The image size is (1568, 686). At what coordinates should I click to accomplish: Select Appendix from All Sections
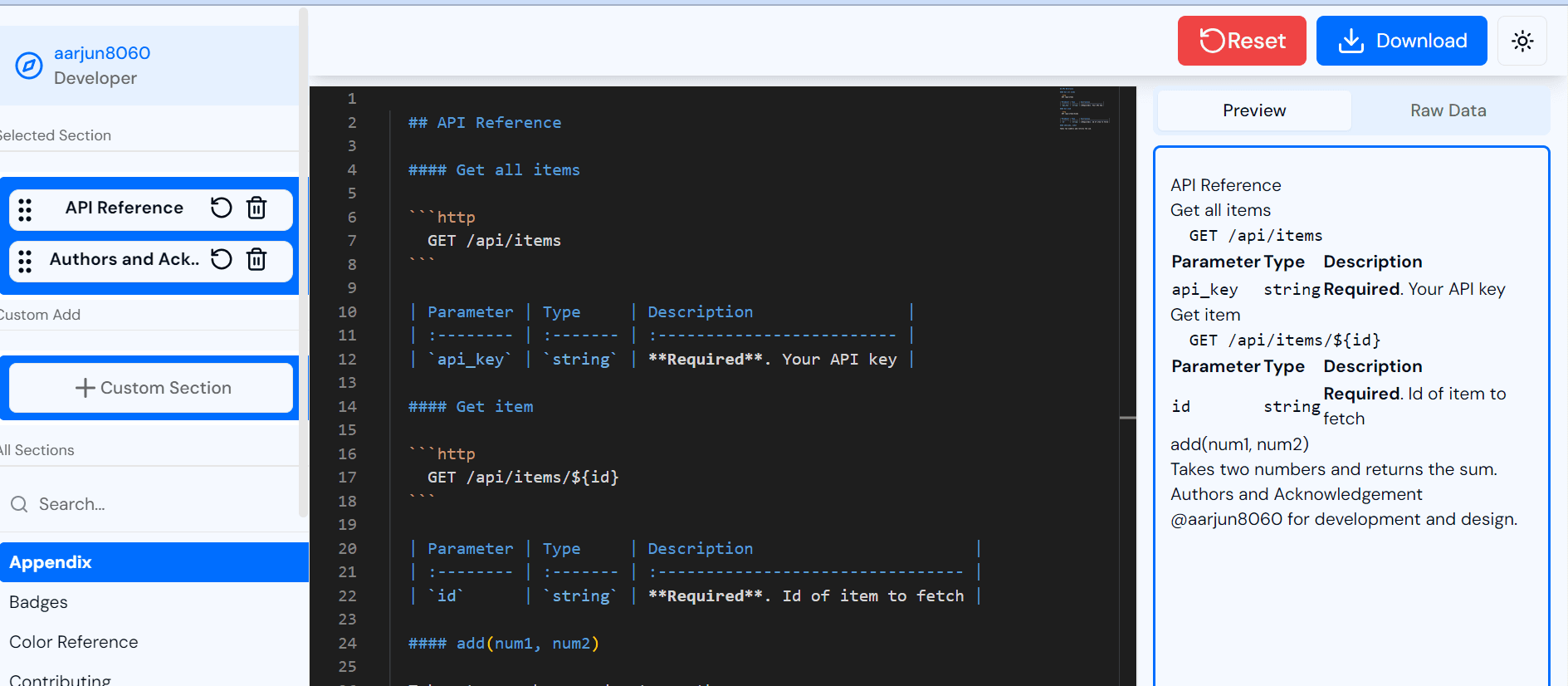pos(154,562)
